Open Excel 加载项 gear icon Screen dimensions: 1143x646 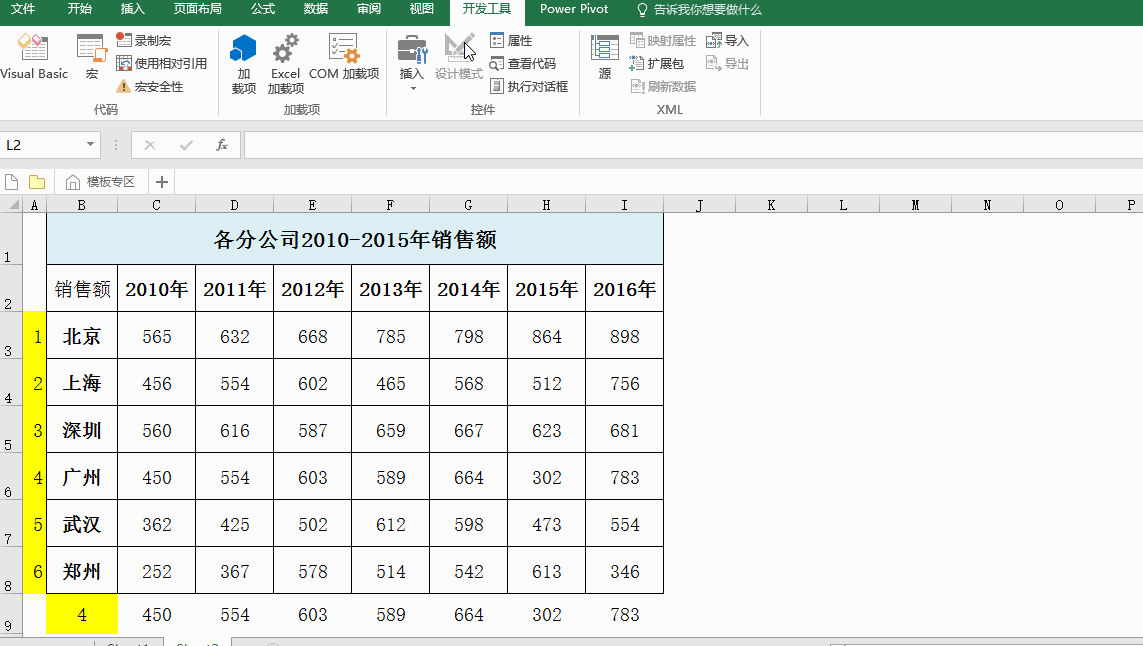286,62
